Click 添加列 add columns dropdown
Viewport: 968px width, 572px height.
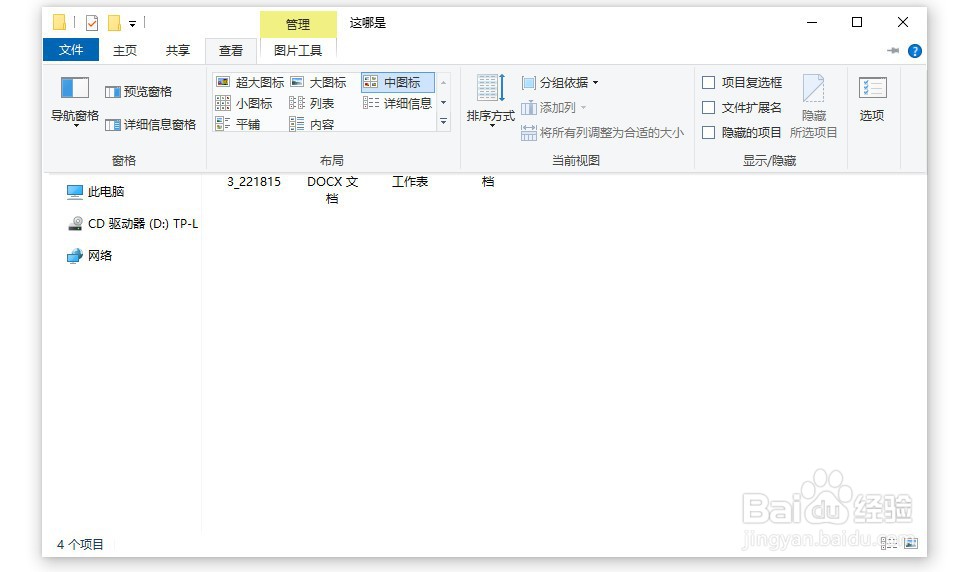click(553, 107)
